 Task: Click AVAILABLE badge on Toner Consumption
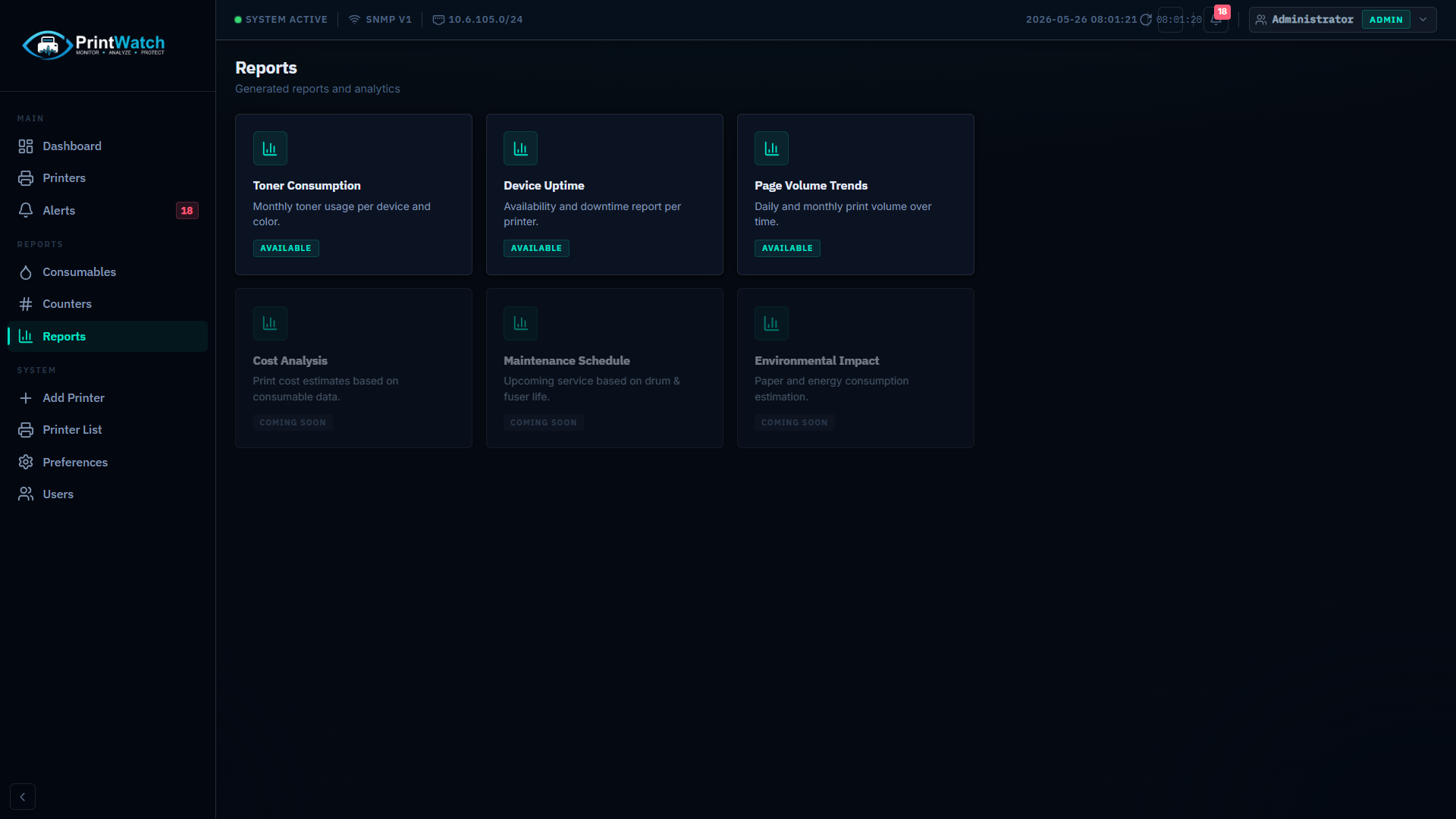pyautogui.click(x=286, y=249)
